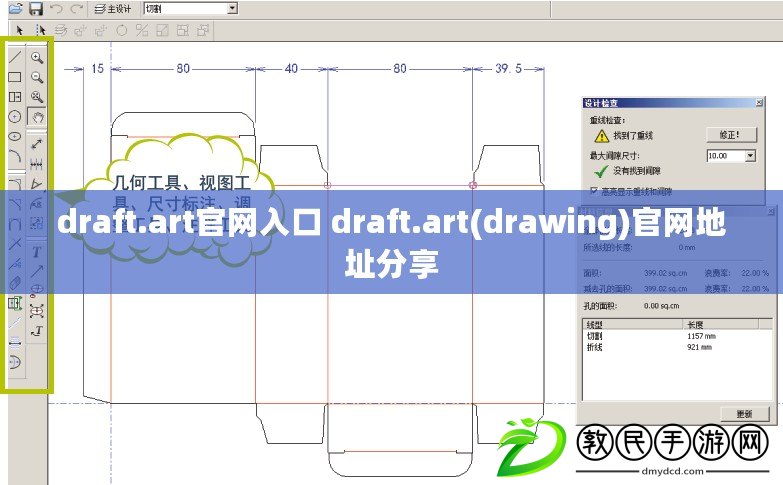Viewport: 783px width, 485px height.
Task: Select the Text T tool
Action: [36, 252]
